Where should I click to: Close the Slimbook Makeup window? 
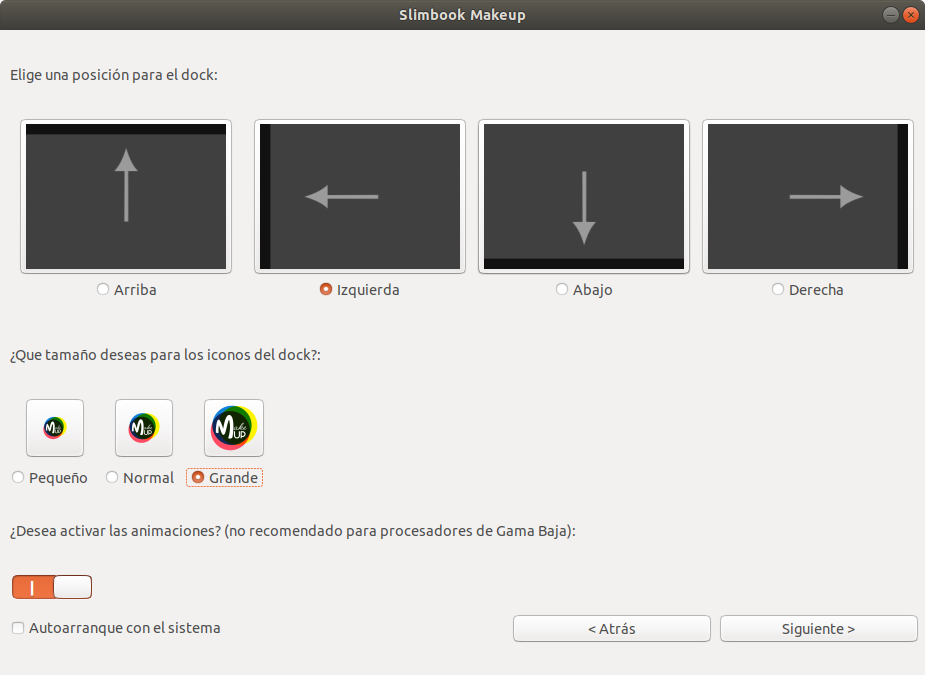[910, 15]
